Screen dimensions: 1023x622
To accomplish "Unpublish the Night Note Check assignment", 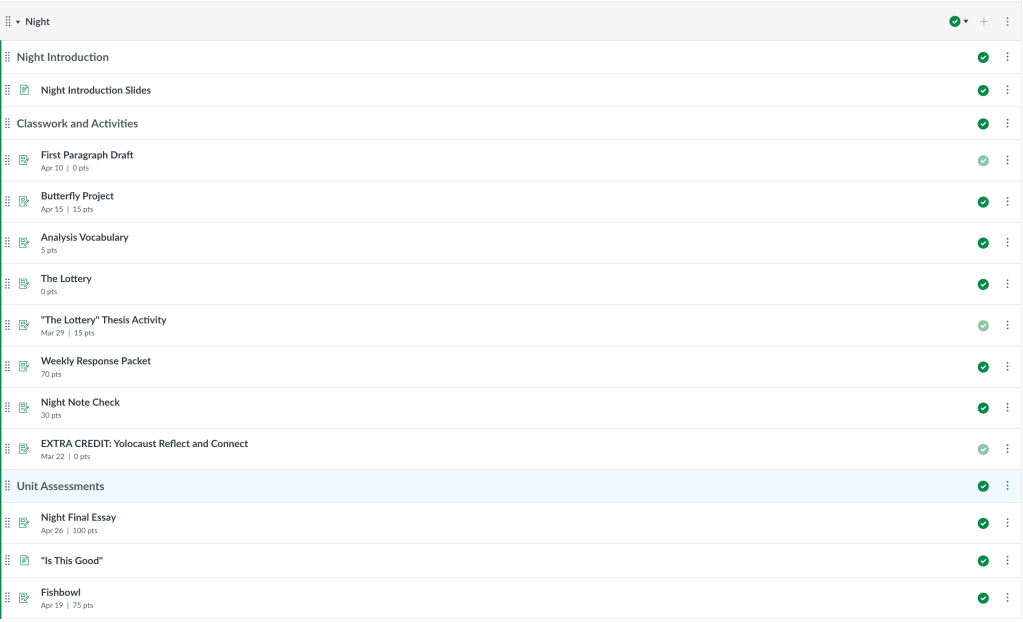I will tap(983, 407).
